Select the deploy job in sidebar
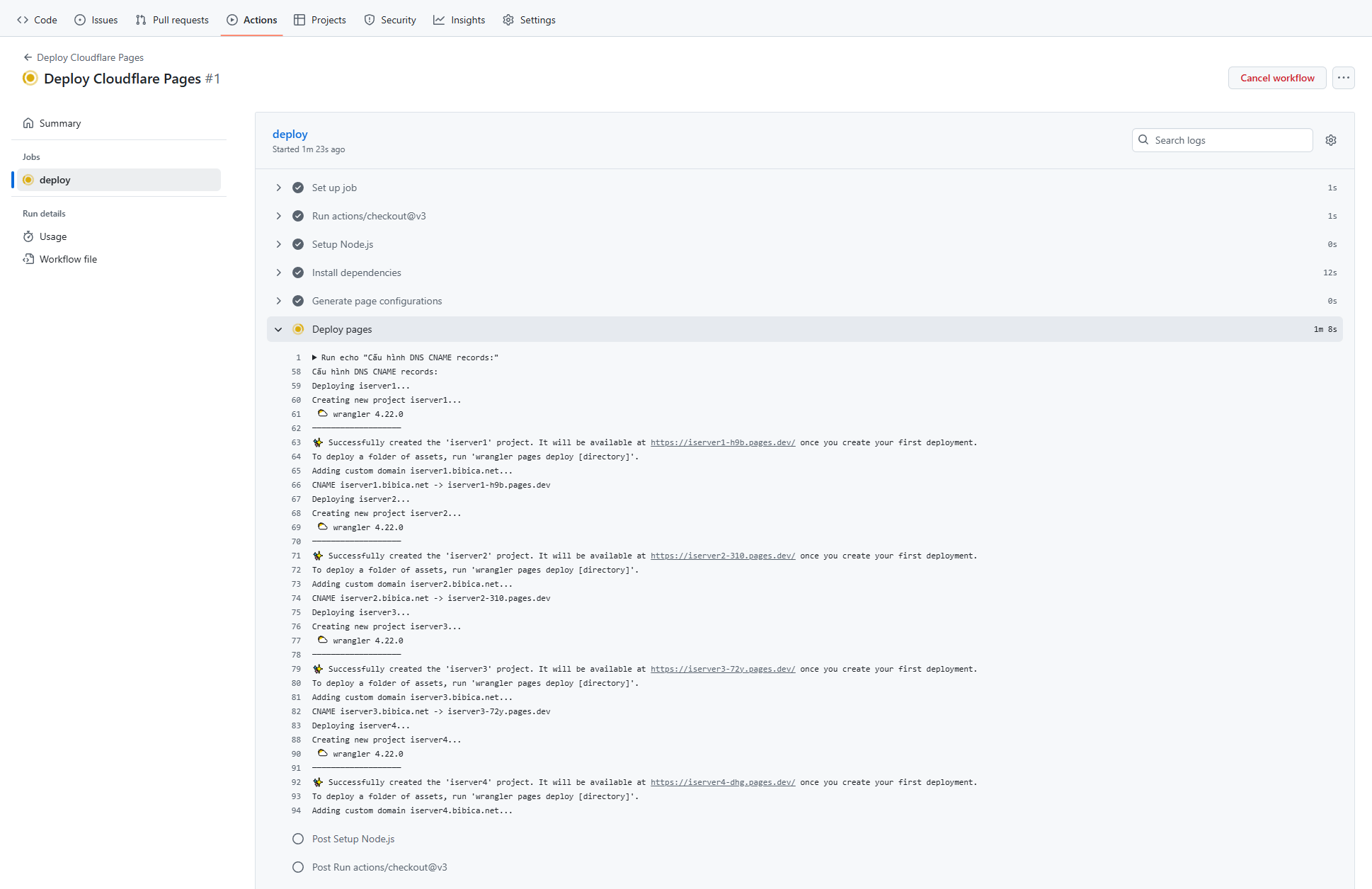 119,180
